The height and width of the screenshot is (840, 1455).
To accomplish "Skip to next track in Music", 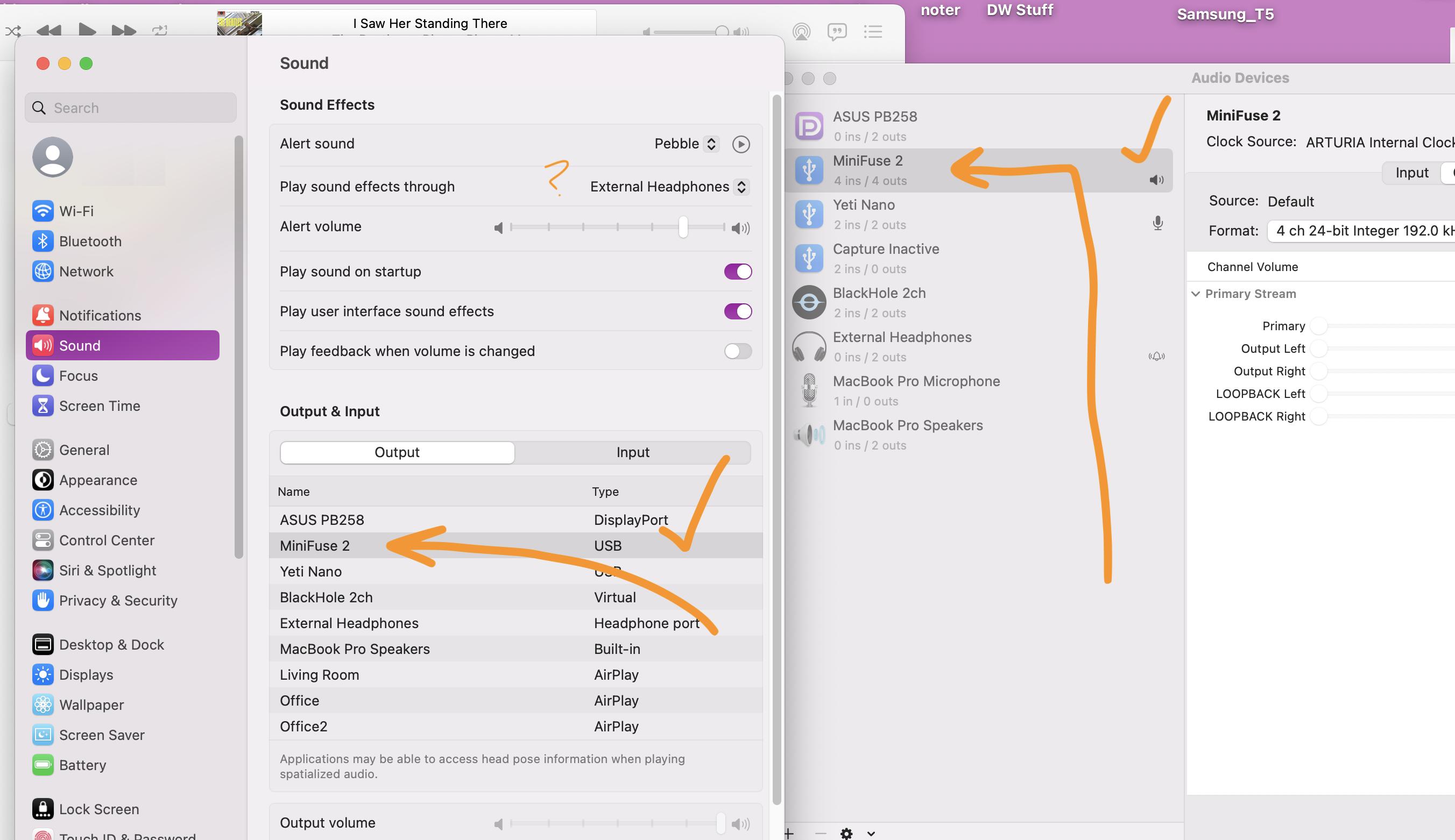I will (124, 30).
